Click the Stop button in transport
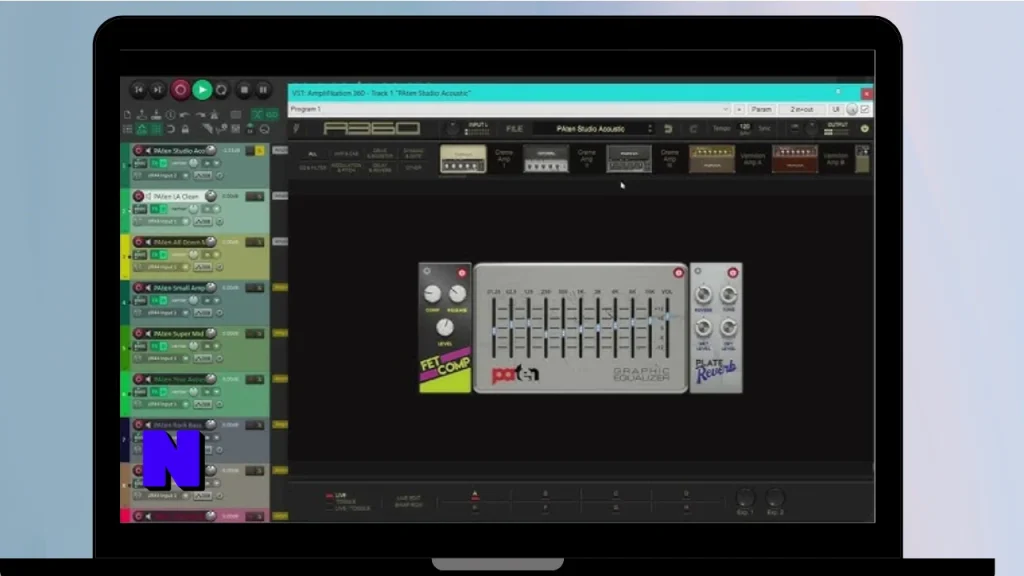The height and width of the screenshot is (576, 1024). click(x=244, y=89)
